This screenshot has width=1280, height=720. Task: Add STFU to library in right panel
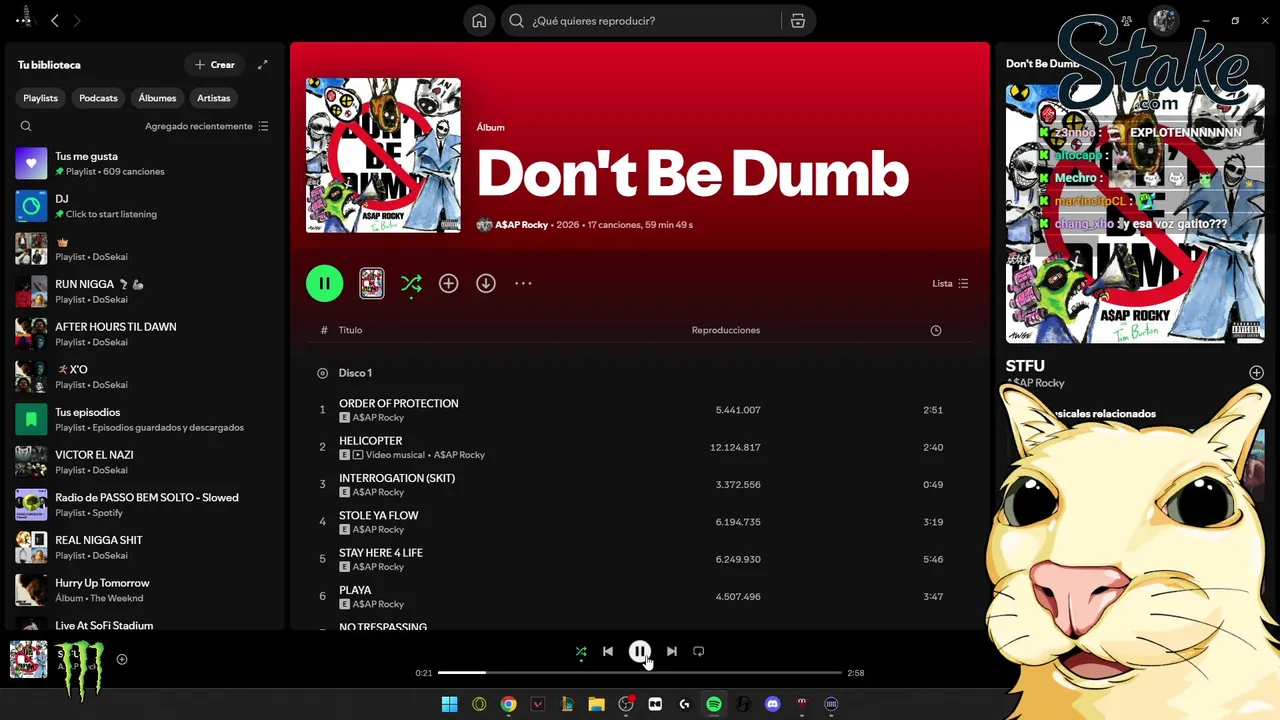pyautogui.click(x=1256, y=372)
